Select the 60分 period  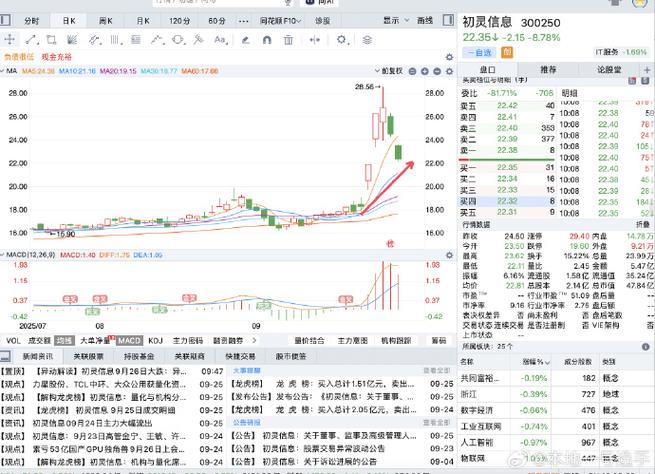click(x=217, y=20)
